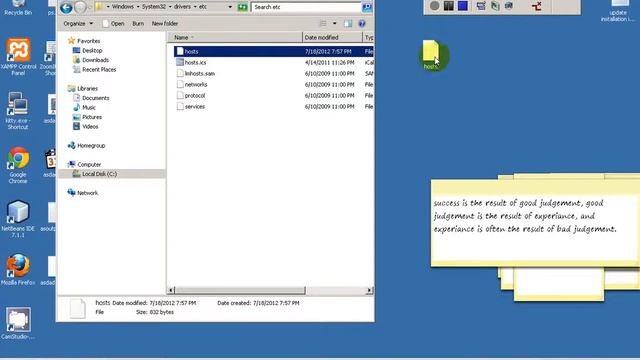The image size is (640, 360).
Task: Click the file icon in details pane
Action: pos(77,308)
